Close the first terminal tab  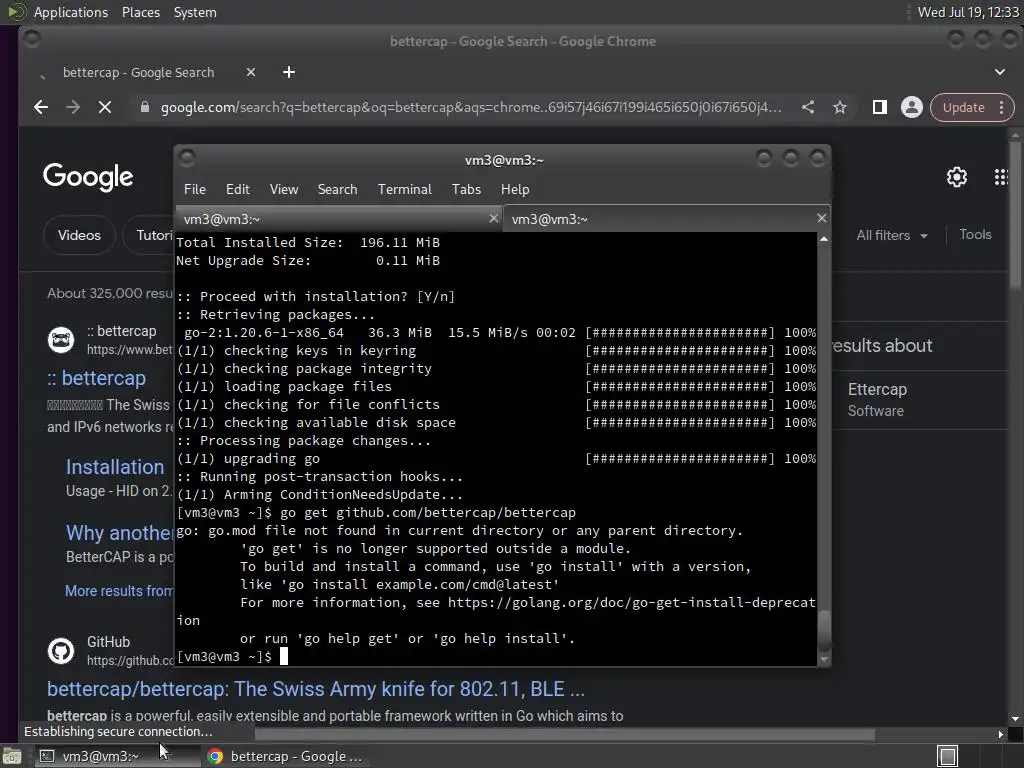point(494,219)
